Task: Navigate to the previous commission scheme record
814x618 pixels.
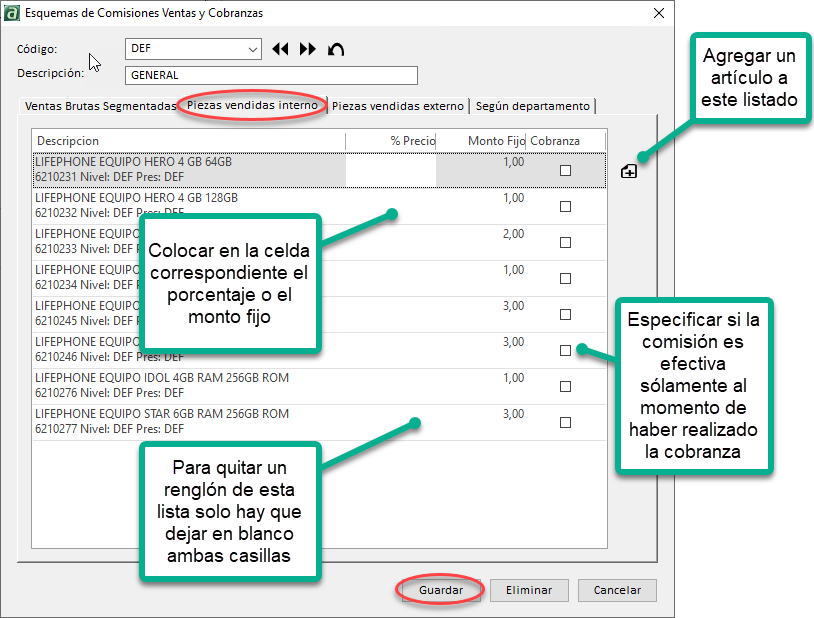Action: click(x=281, y=48)
